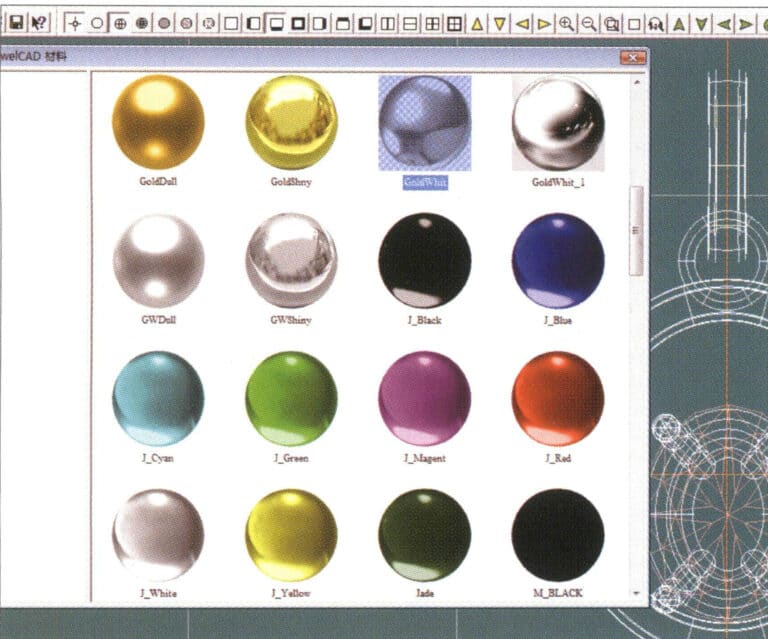Viewport: 768px width, 639px height.
Task: Click the material list scroll-down arrow
Action: tap(636, 593)
